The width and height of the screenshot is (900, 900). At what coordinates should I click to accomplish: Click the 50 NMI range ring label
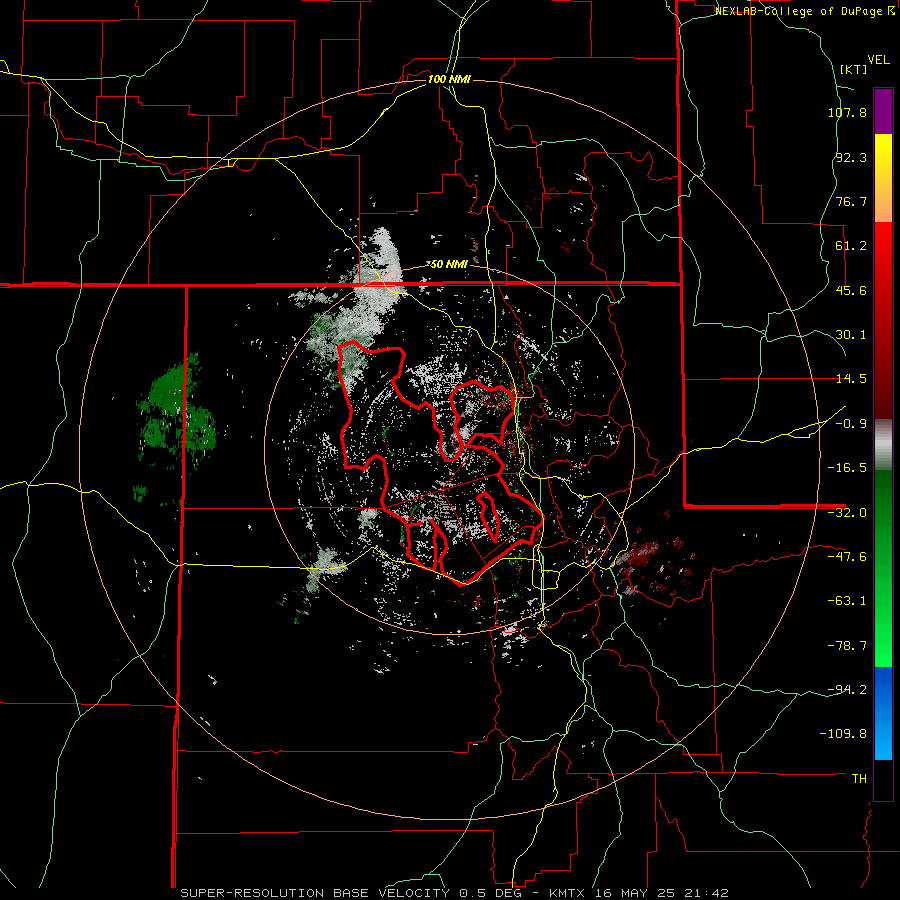point(449,264)
